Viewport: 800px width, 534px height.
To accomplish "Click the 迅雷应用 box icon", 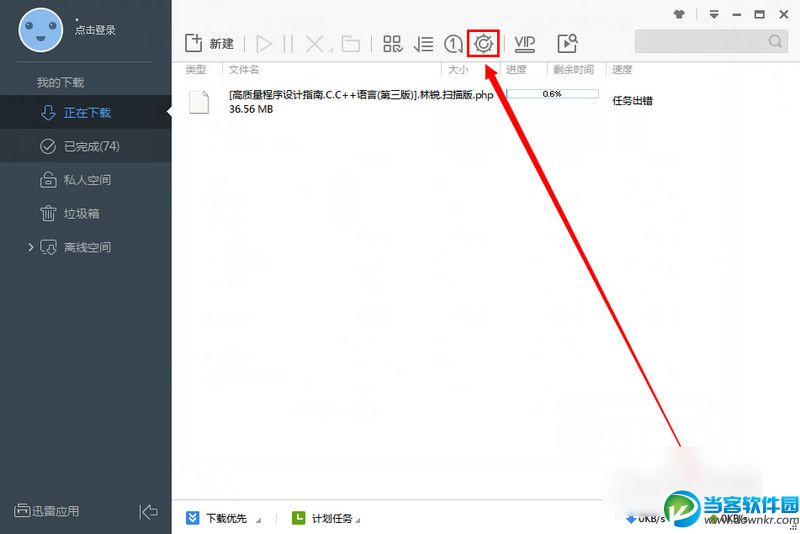I will (x=22, y=510).
